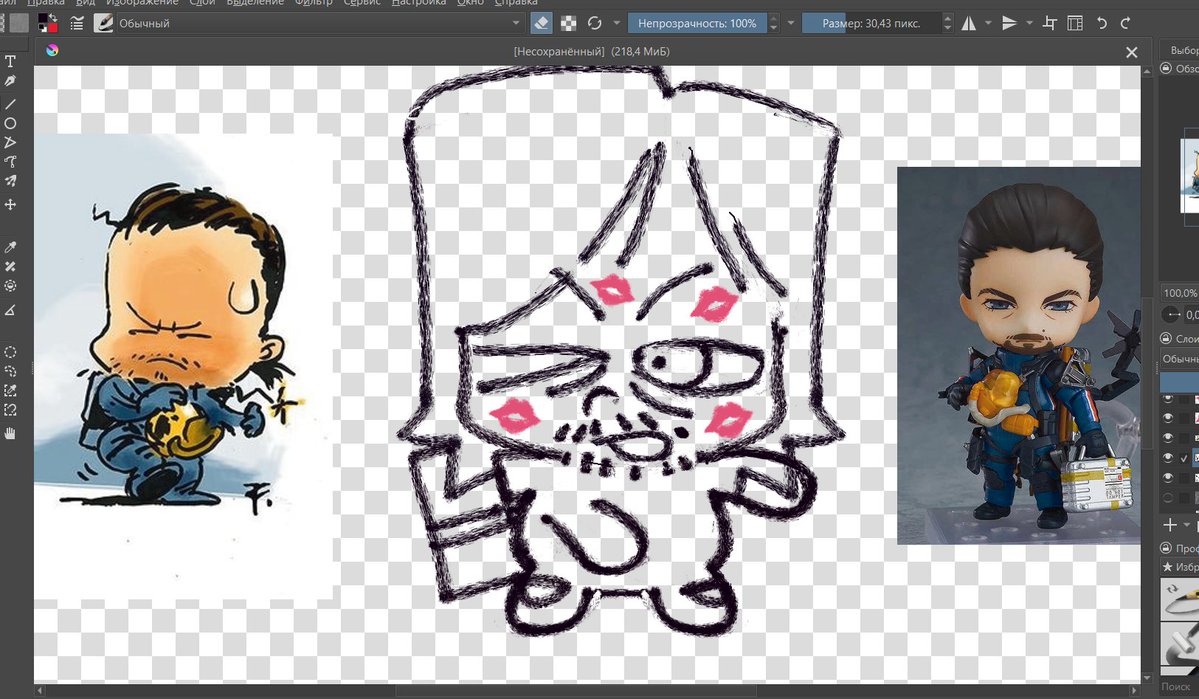Select the Move tool
Viewport: 1199px width, 699px height.
click(x=11, y=205)
